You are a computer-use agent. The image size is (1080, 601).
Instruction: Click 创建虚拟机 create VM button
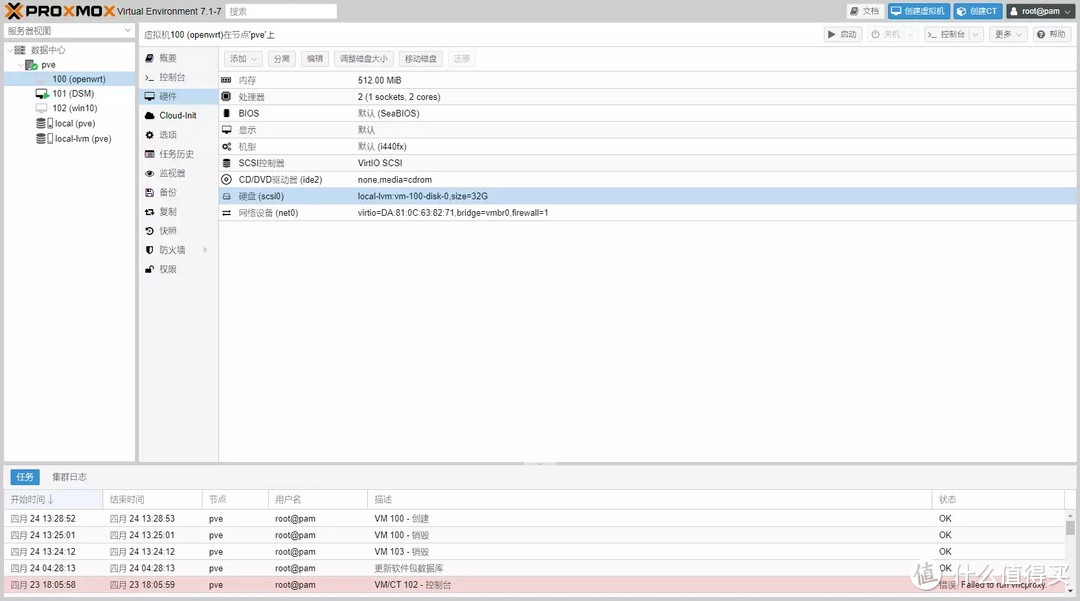(x=918, y=11)
